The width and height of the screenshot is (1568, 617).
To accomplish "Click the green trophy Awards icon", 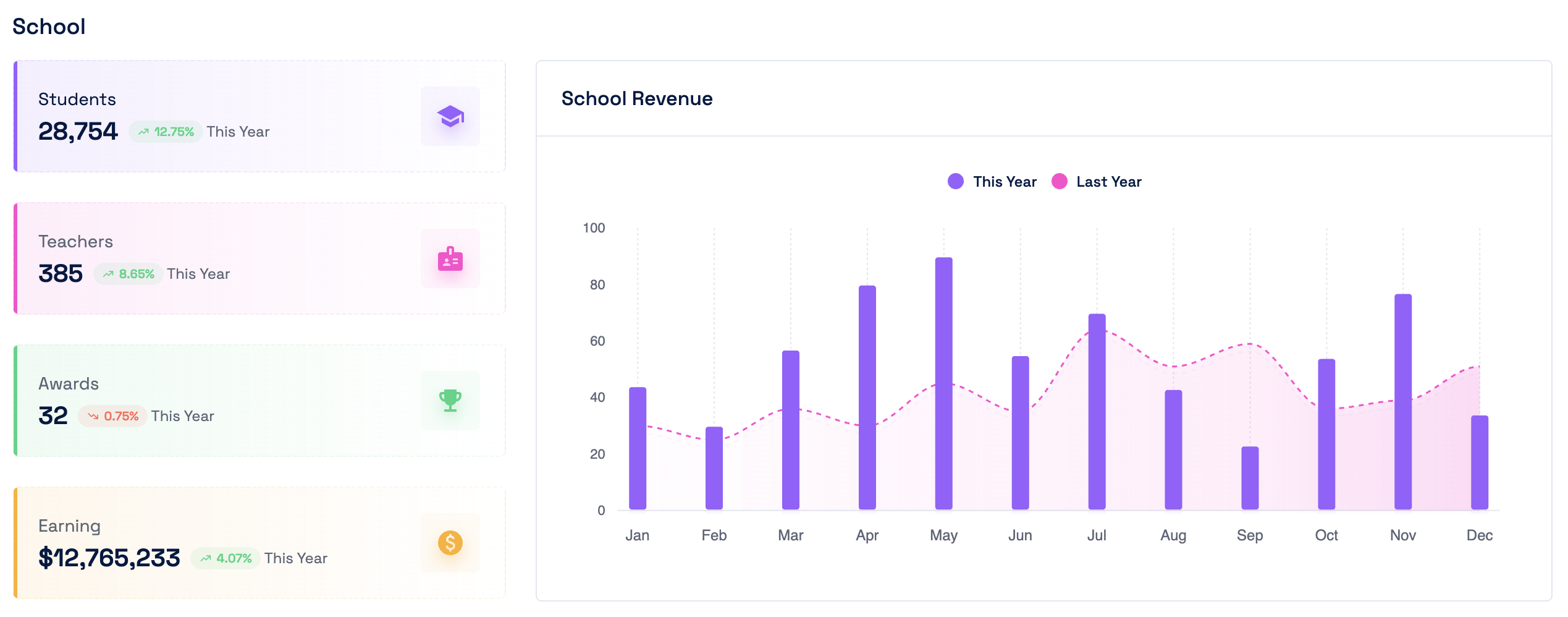I will 450,401.
